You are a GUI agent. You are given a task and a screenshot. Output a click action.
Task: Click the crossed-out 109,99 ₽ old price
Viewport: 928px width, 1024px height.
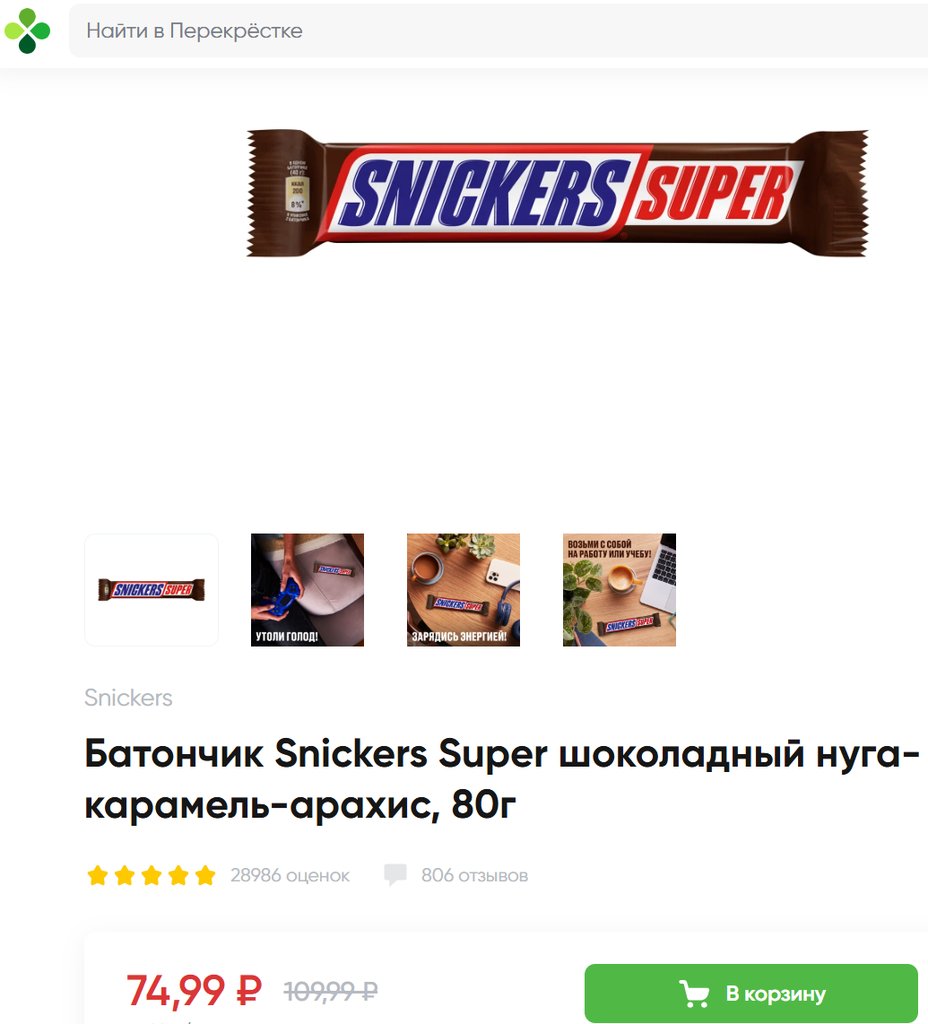click(x=330, y=991)
